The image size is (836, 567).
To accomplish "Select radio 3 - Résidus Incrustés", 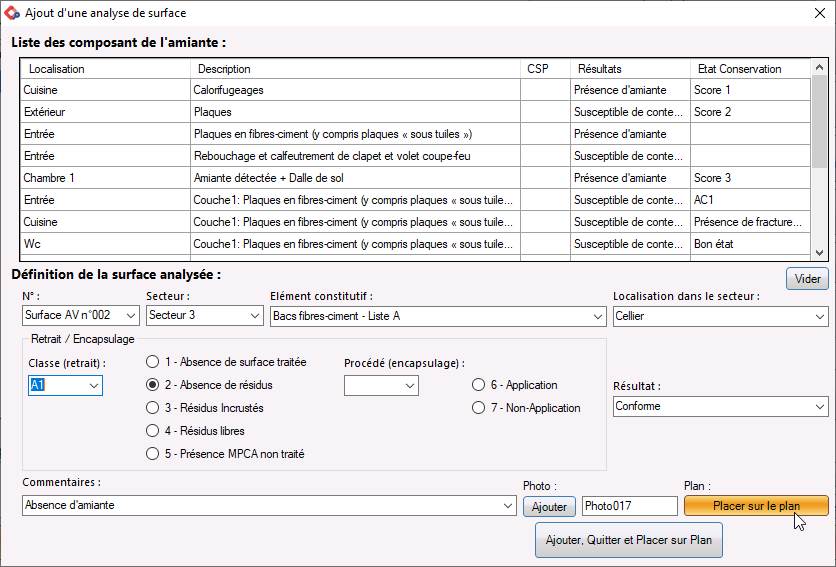I will click(152, 408).
